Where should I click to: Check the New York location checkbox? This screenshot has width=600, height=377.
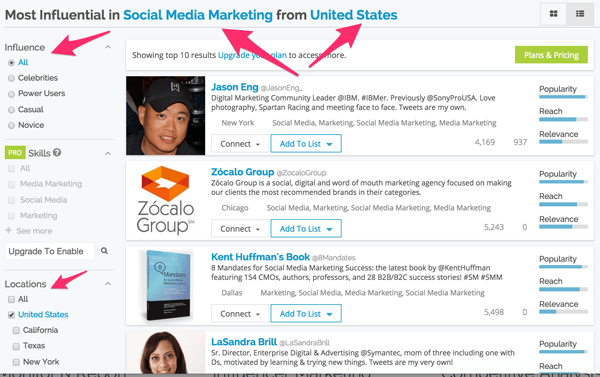[16, 362]
